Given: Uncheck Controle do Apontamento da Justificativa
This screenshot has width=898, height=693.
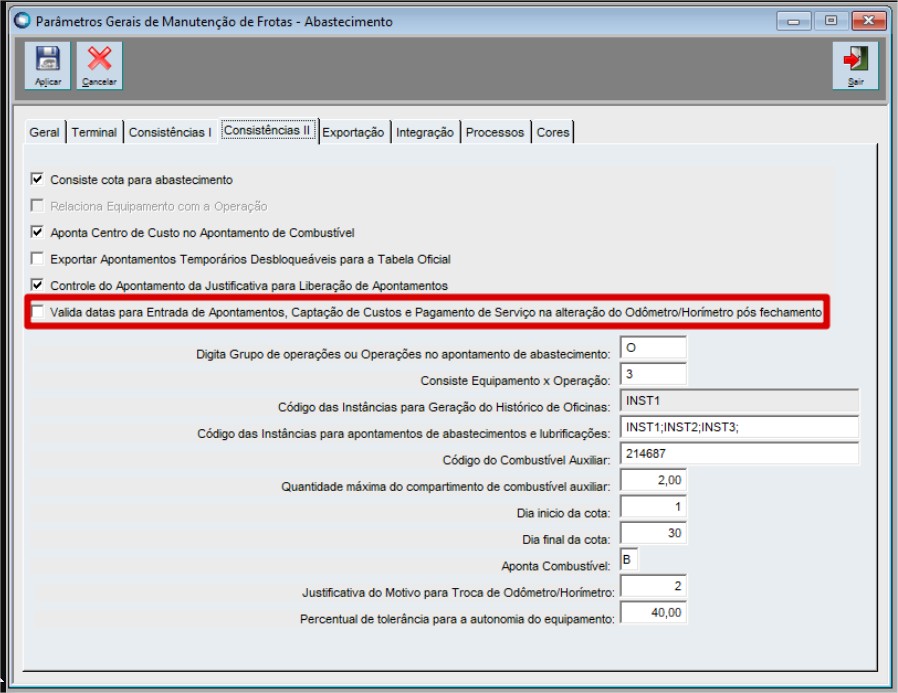Looking at the screenshot, I should coord(37,285).
